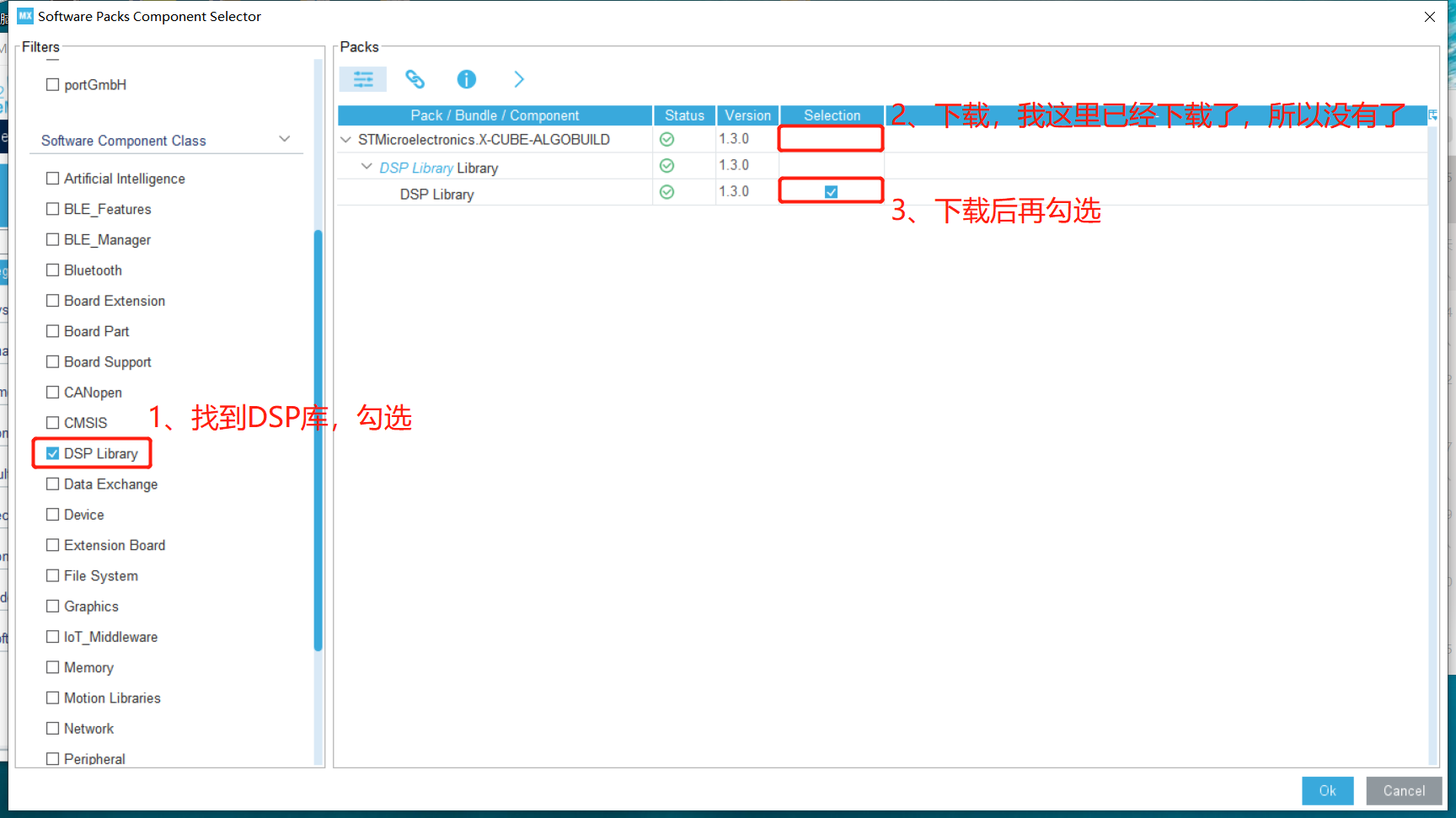Viewport: 1456px width, 818px height.
Task: Check the Network filter
Action: [x=53, y=728]
